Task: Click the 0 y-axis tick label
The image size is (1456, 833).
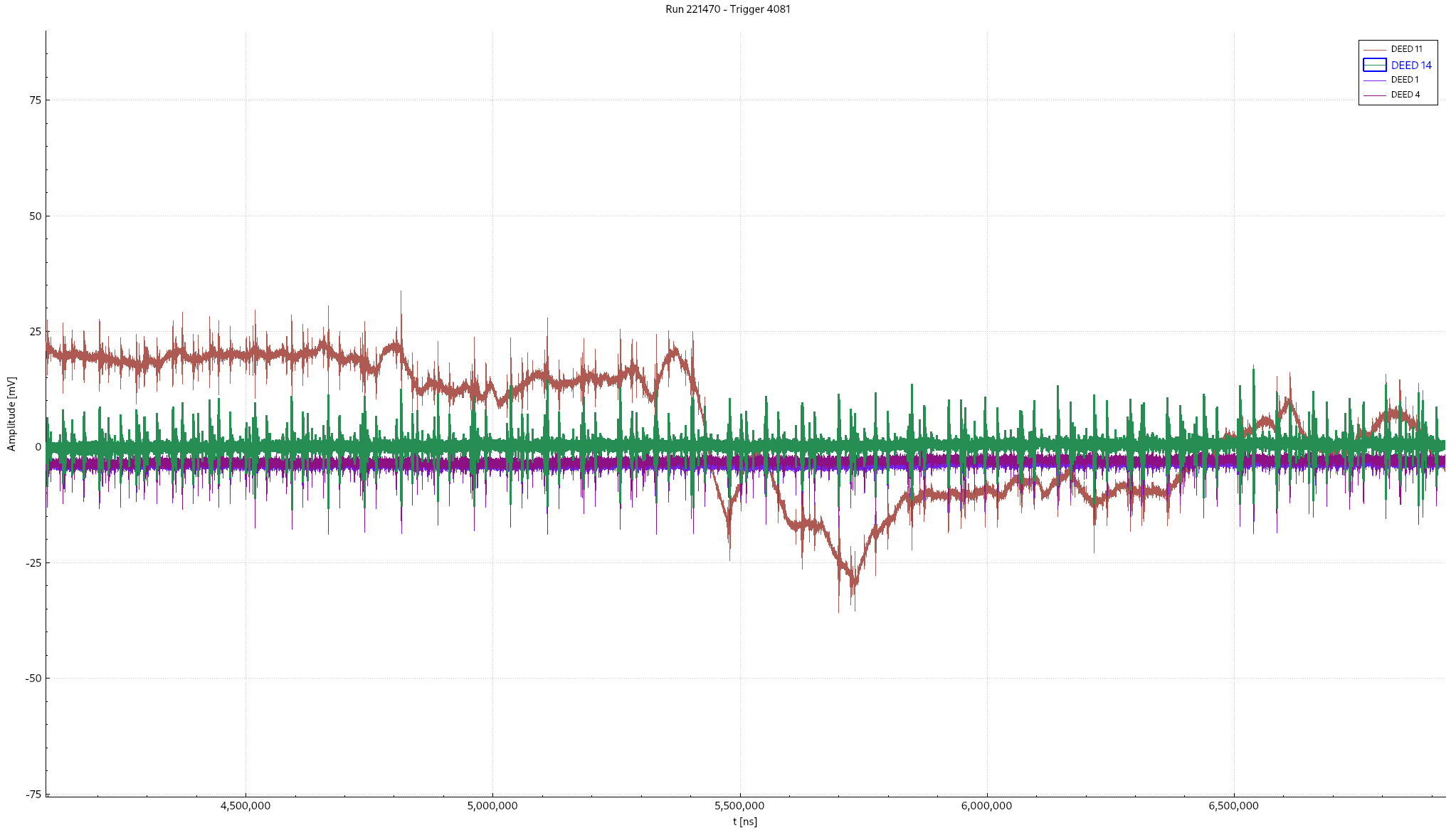Action: click(x=38, y=447)
